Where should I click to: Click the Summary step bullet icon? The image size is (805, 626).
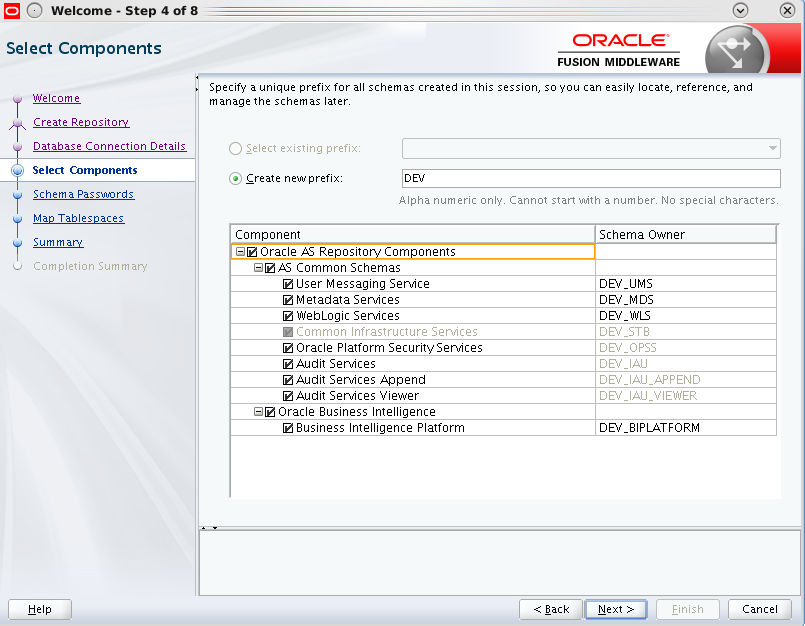[17, 242]
